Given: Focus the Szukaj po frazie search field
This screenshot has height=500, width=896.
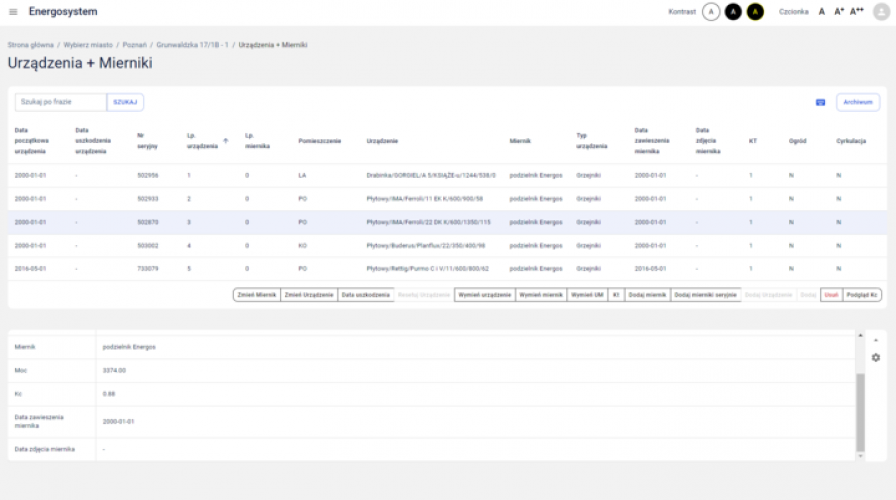Looking at the screenshot, I should tap(61, 102).
